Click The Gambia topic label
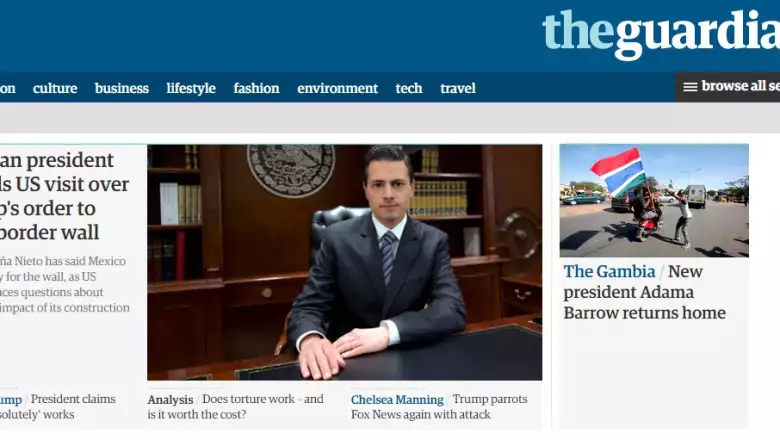780x440 pixels. [x=609, y=271]
